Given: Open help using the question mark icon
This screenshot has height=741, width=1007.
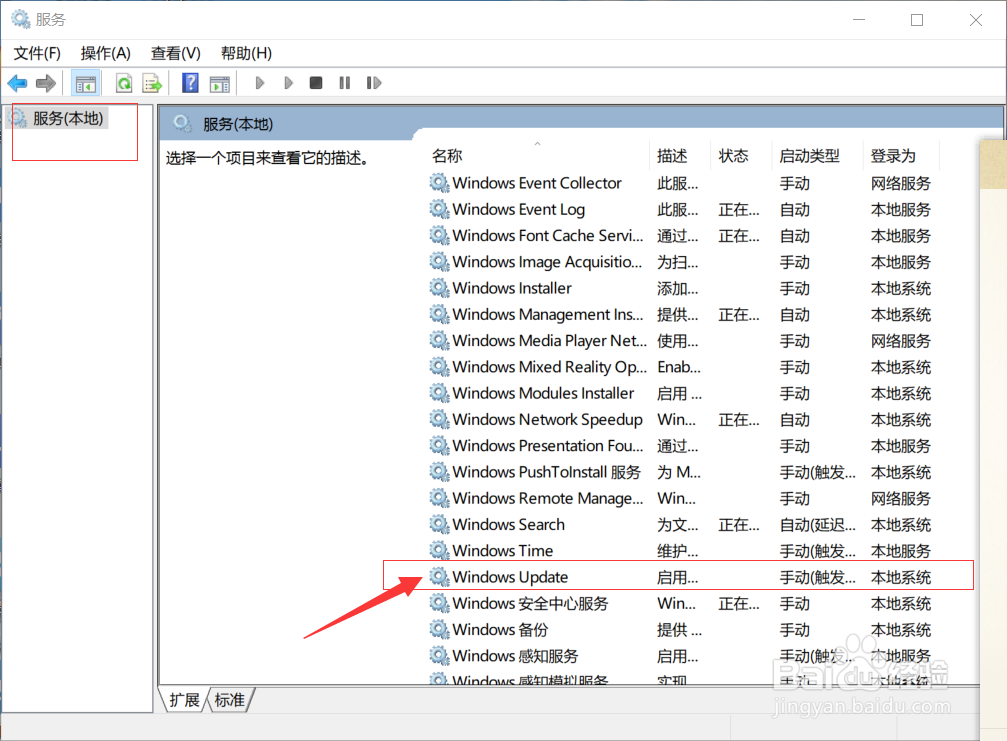Looking at the screenshot, I should (189, 82).
